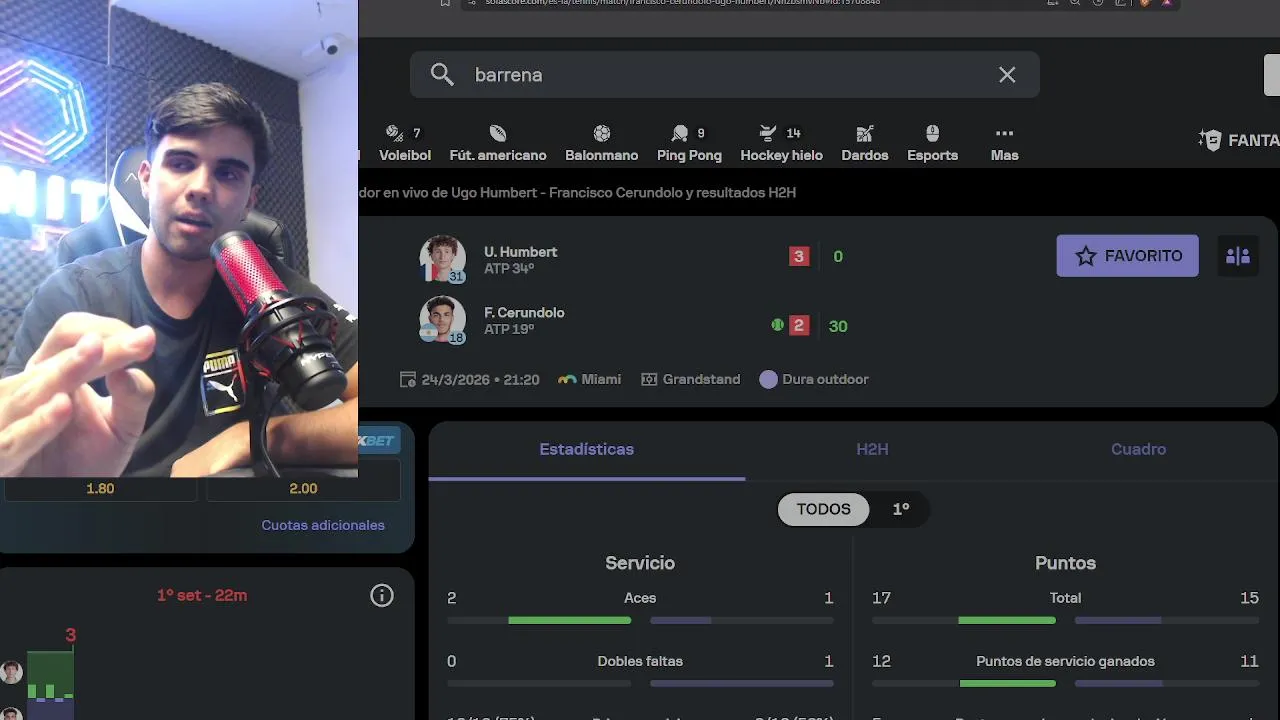
Task: Click the green Total points progress bar
Action: (1007, 621)
